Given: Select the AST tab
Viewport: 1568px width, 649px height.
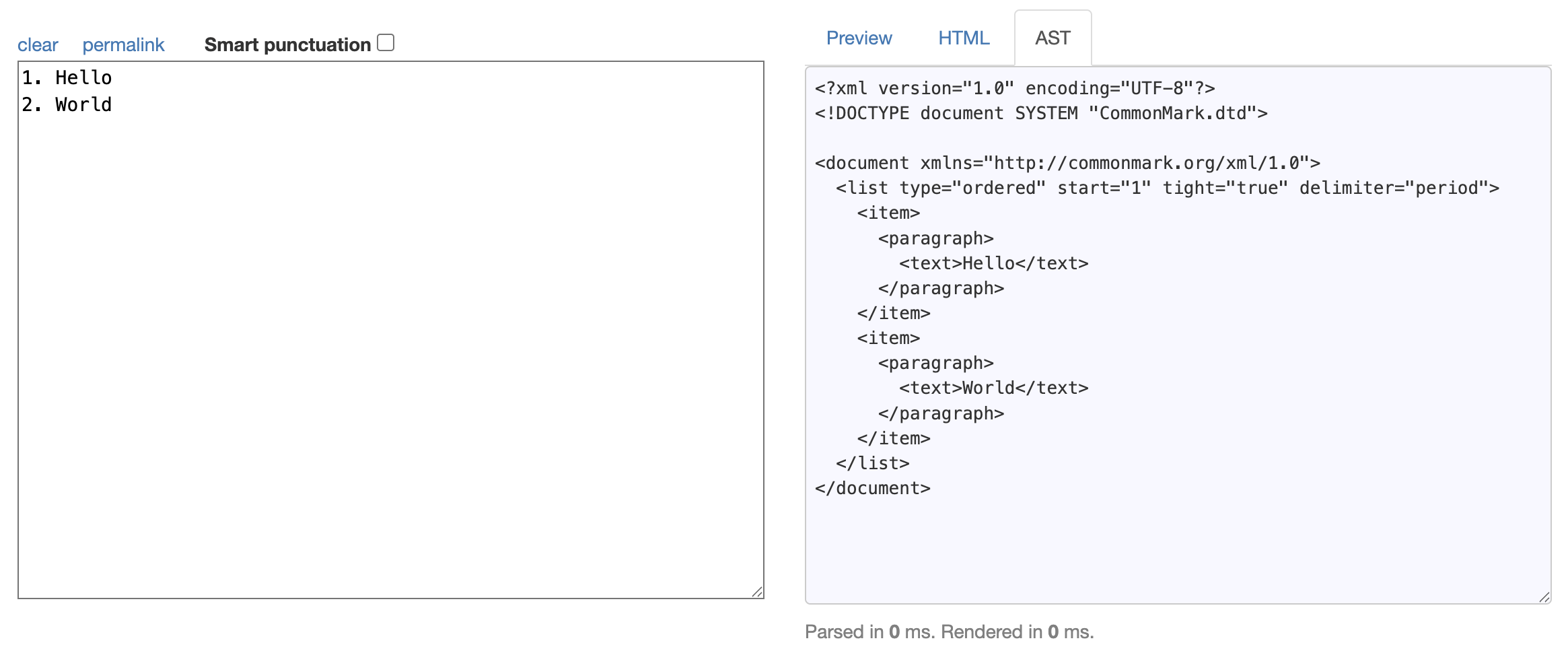Looking at the screenshot, I should pos(1053,38).
